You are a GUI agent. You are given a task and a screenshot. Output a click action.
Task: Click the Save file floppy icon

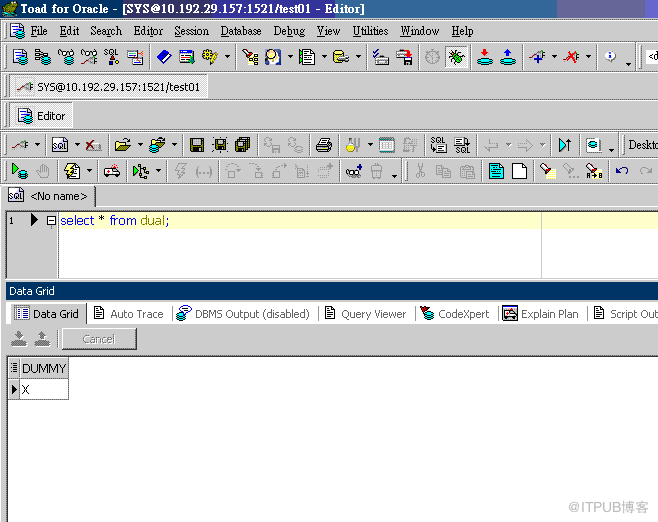[x=197, y=145]
